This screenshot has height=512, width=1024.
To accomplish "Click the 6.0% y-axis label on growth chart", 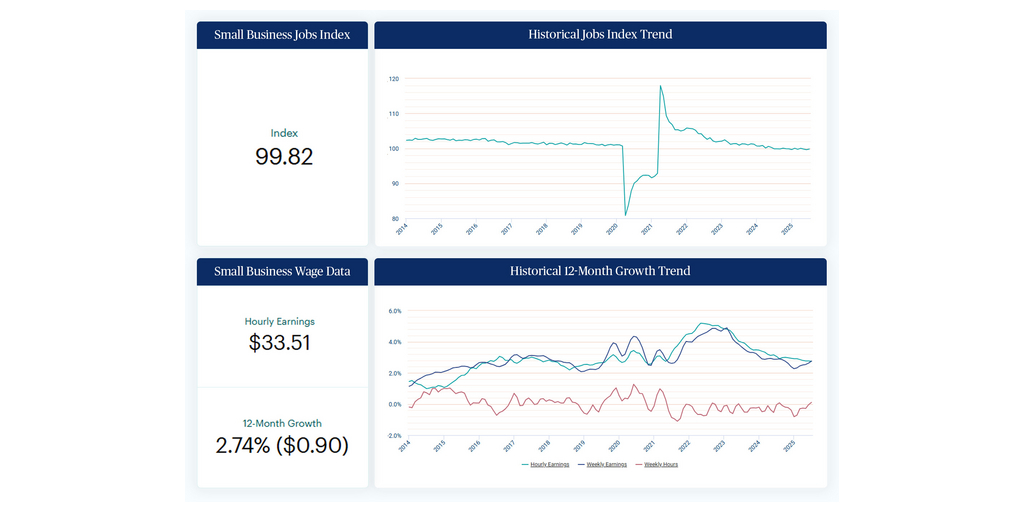I will coord(394,311).
